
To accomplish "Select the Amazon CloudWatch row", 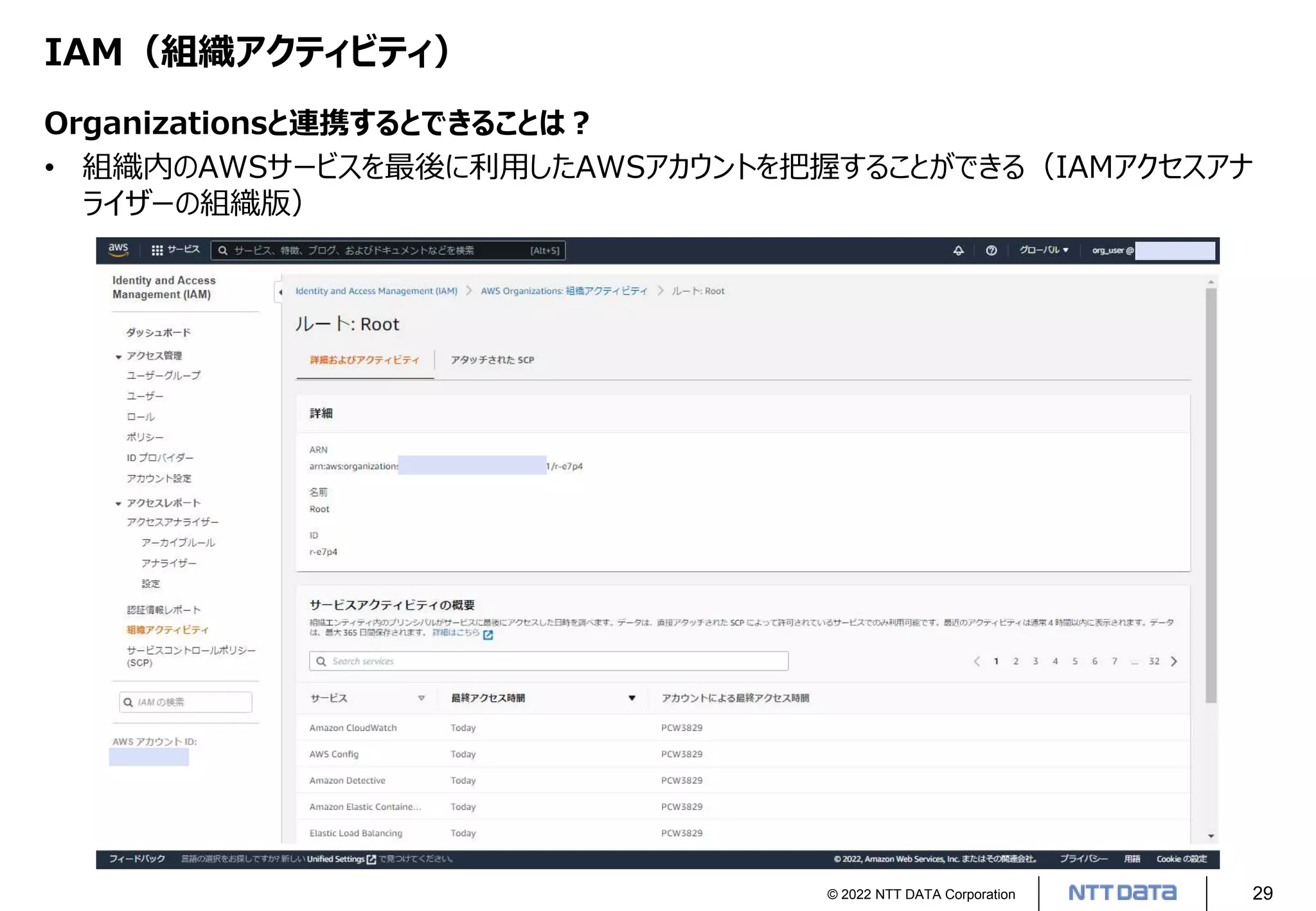I will click(743, 728).
